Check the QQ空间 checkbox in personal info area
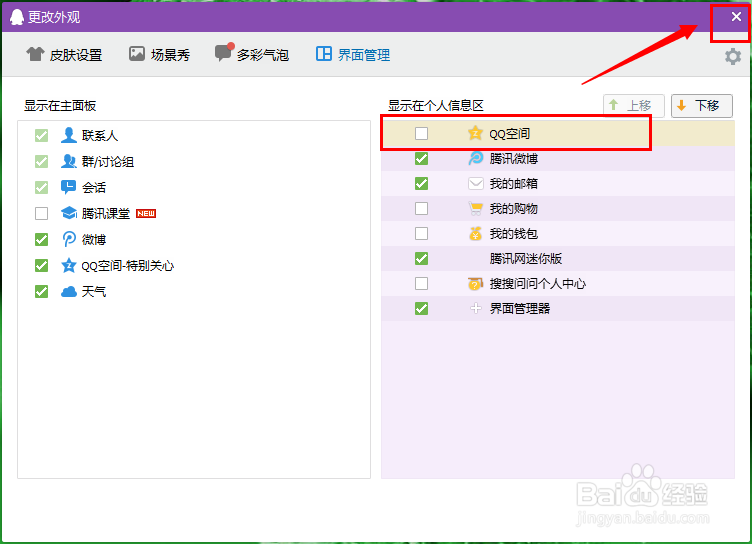 pyautogui.click(x=422, y=133)
